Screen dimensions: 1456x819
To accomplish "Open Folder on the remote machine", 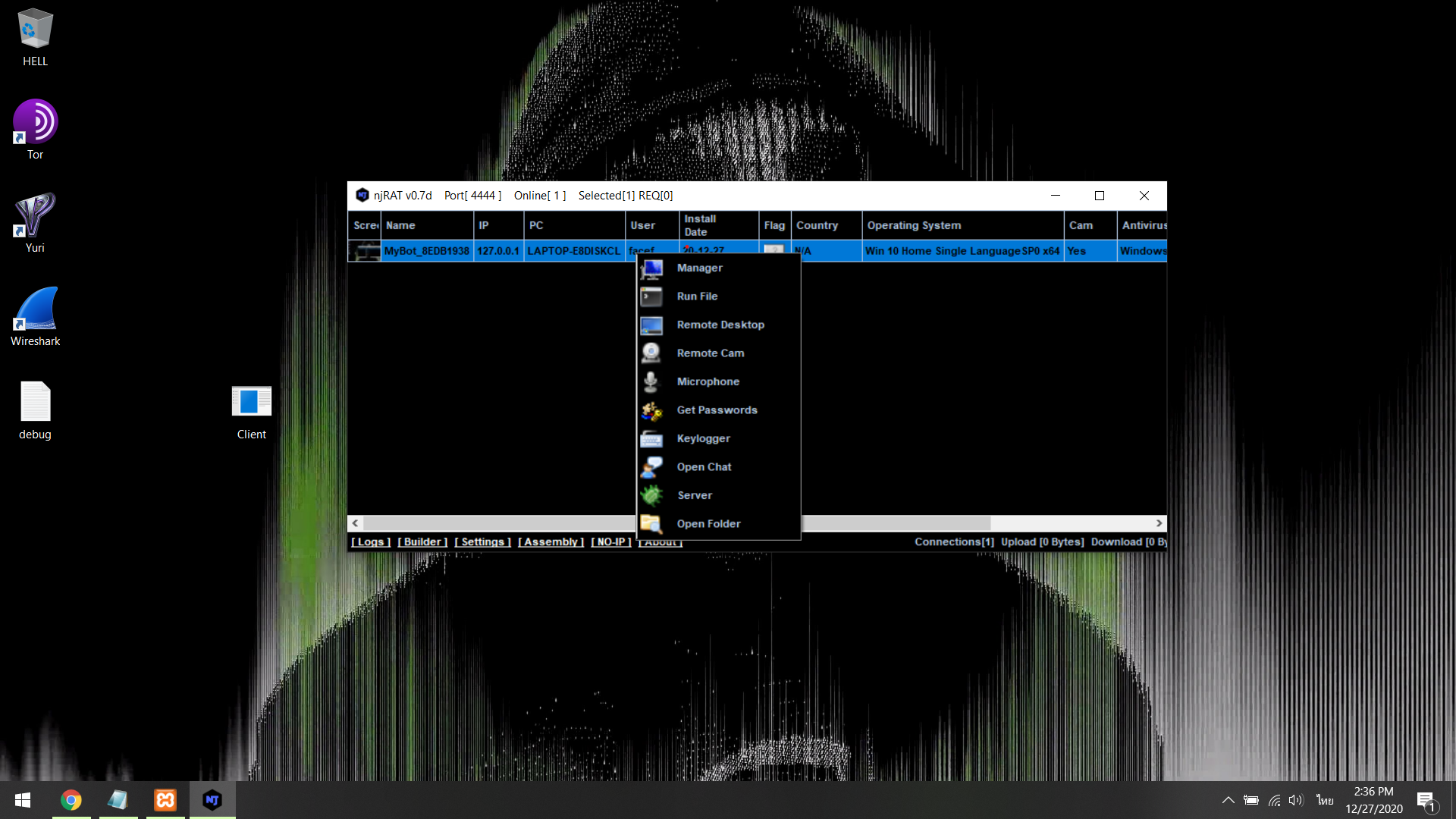I will (708, 523).
